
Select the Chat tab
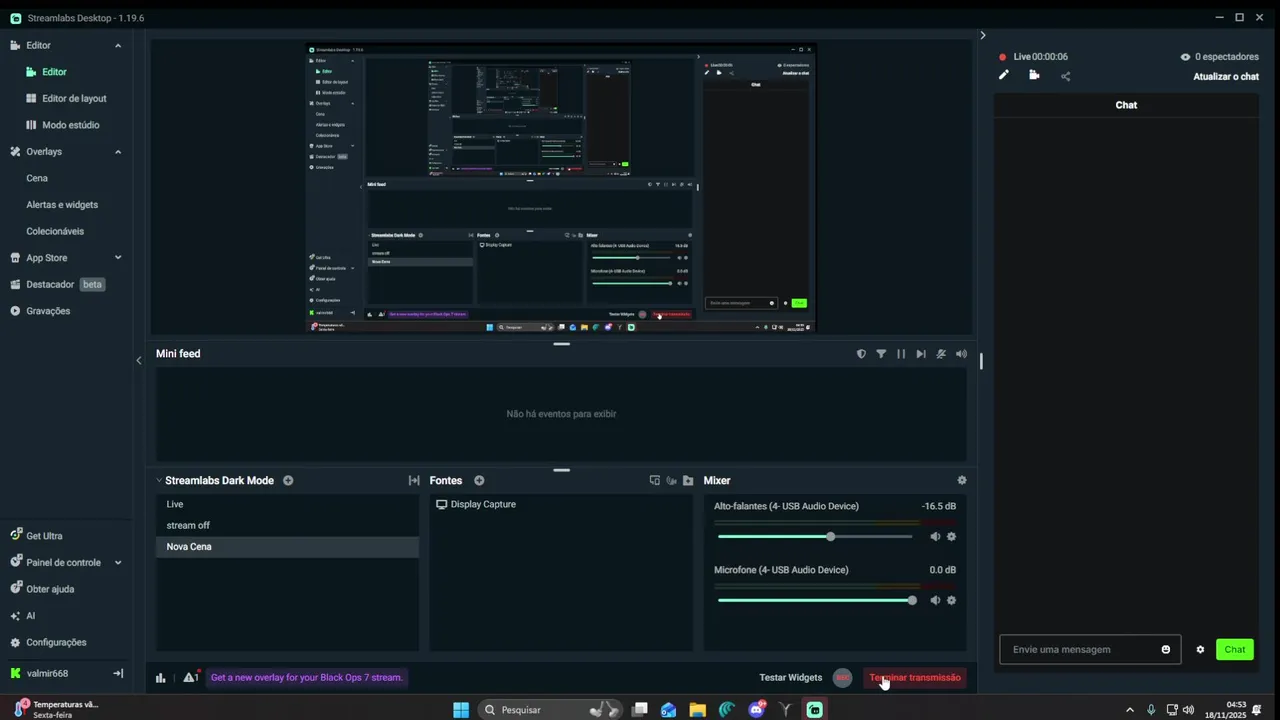pos(1126,105)
